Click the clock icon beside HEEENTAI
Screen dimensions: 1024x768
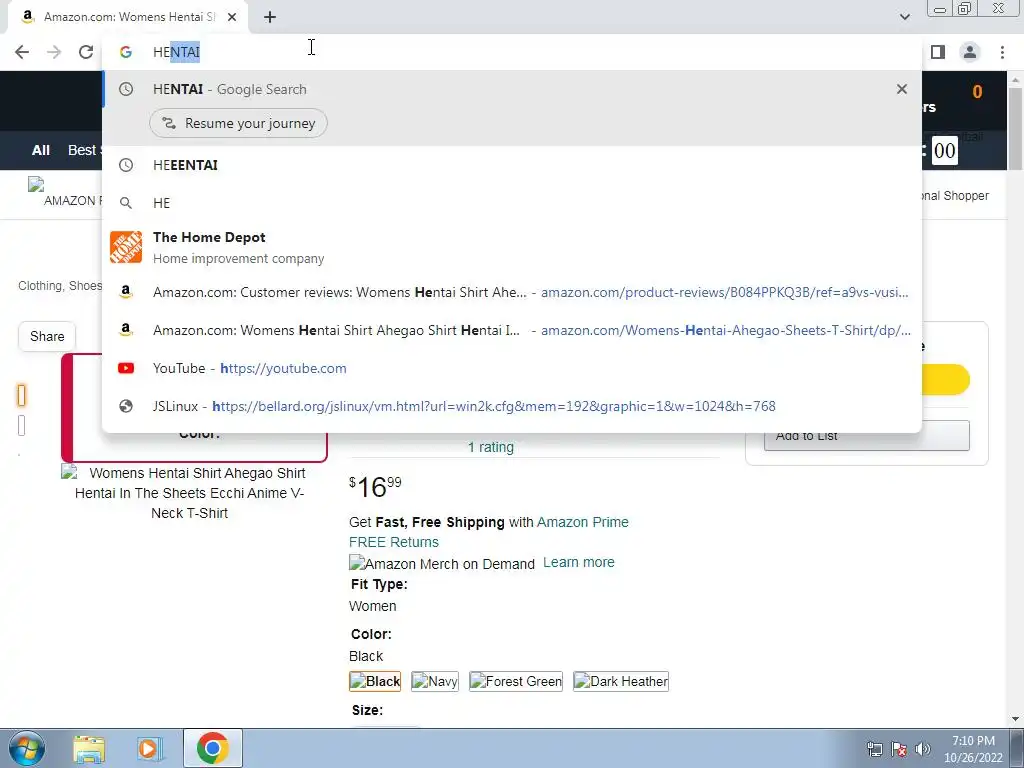click(x=126, y=165)
